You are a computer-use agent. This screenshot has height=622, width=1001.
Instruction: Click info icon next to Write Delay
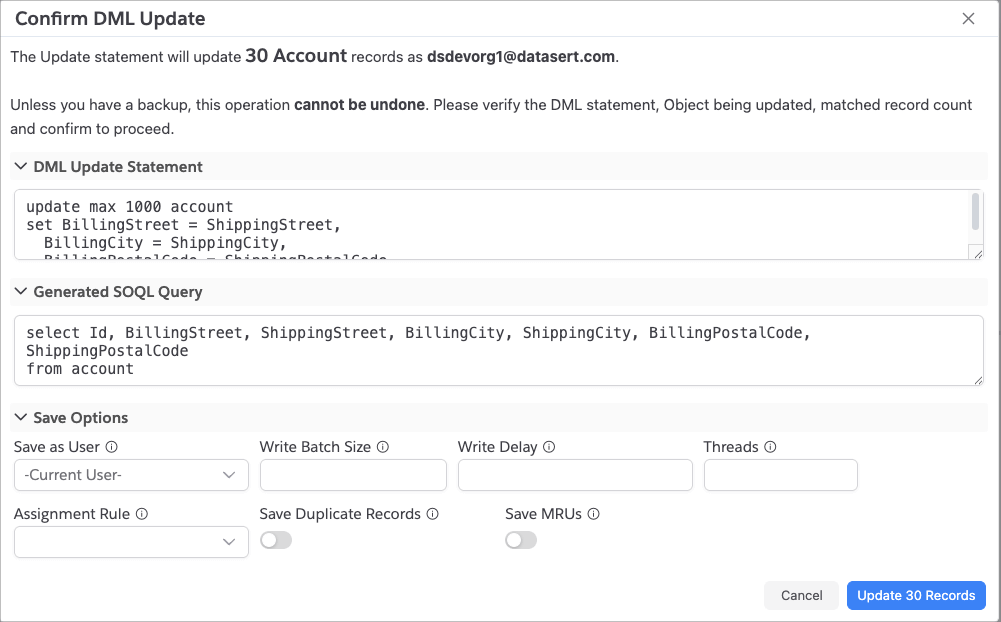(549, 447)
